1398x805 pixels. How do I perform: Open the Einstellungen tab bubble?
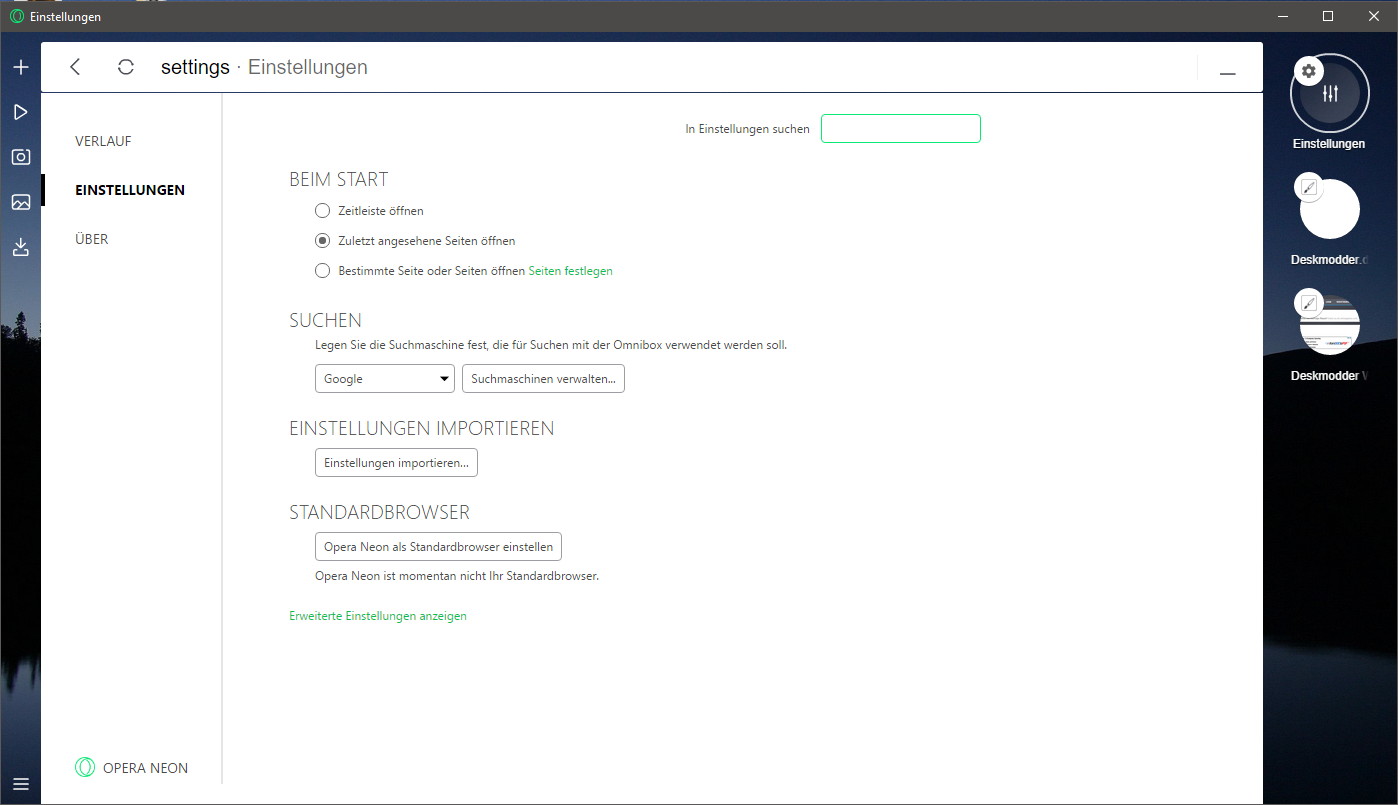point(1330,93)
